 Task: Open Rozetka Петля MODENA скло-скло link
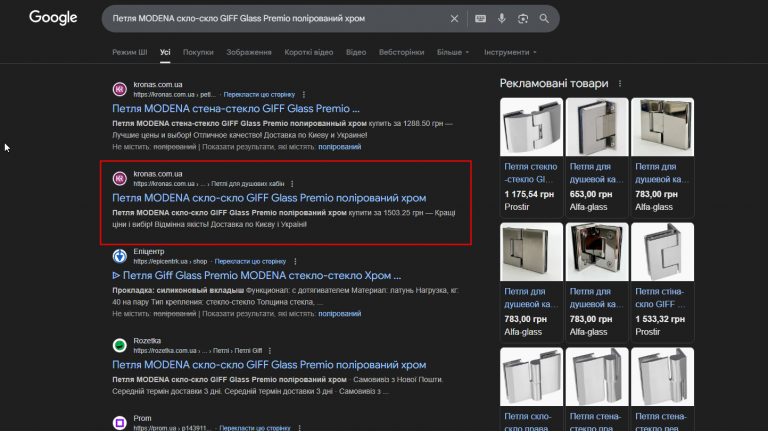269,365
